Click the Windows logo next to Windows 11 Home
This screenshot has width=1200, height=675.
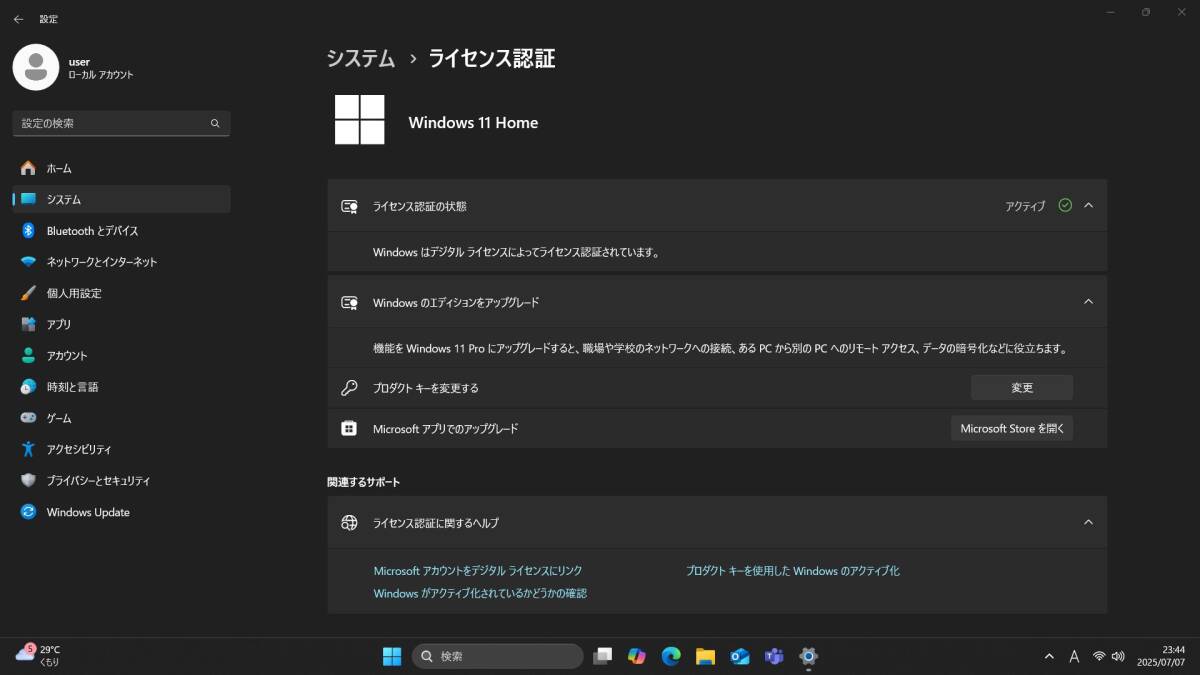tap(360, 121)
